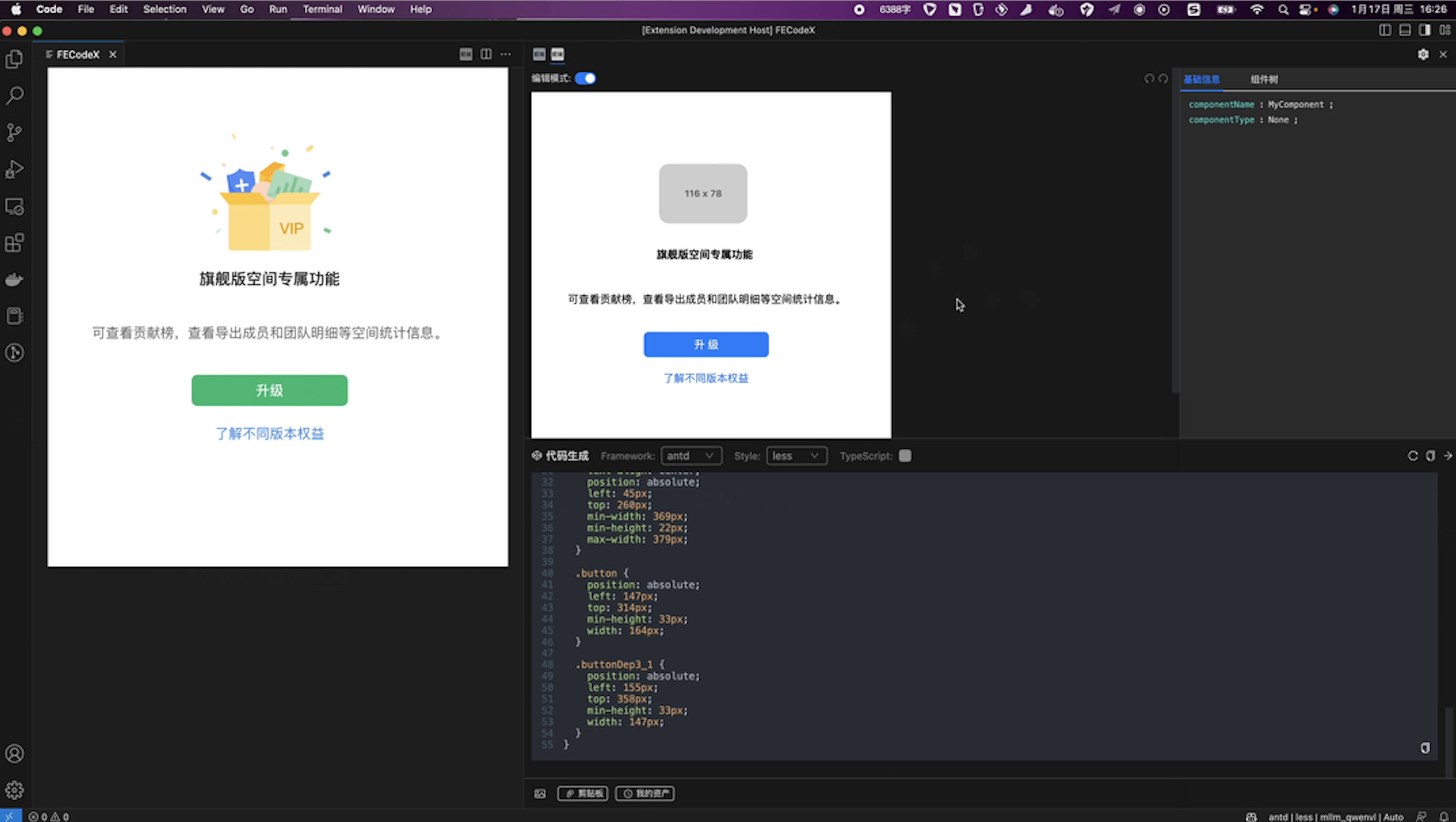Open Extensions view in activity bar
This screenshot has width=1456, height=822.
pos(14,243)
